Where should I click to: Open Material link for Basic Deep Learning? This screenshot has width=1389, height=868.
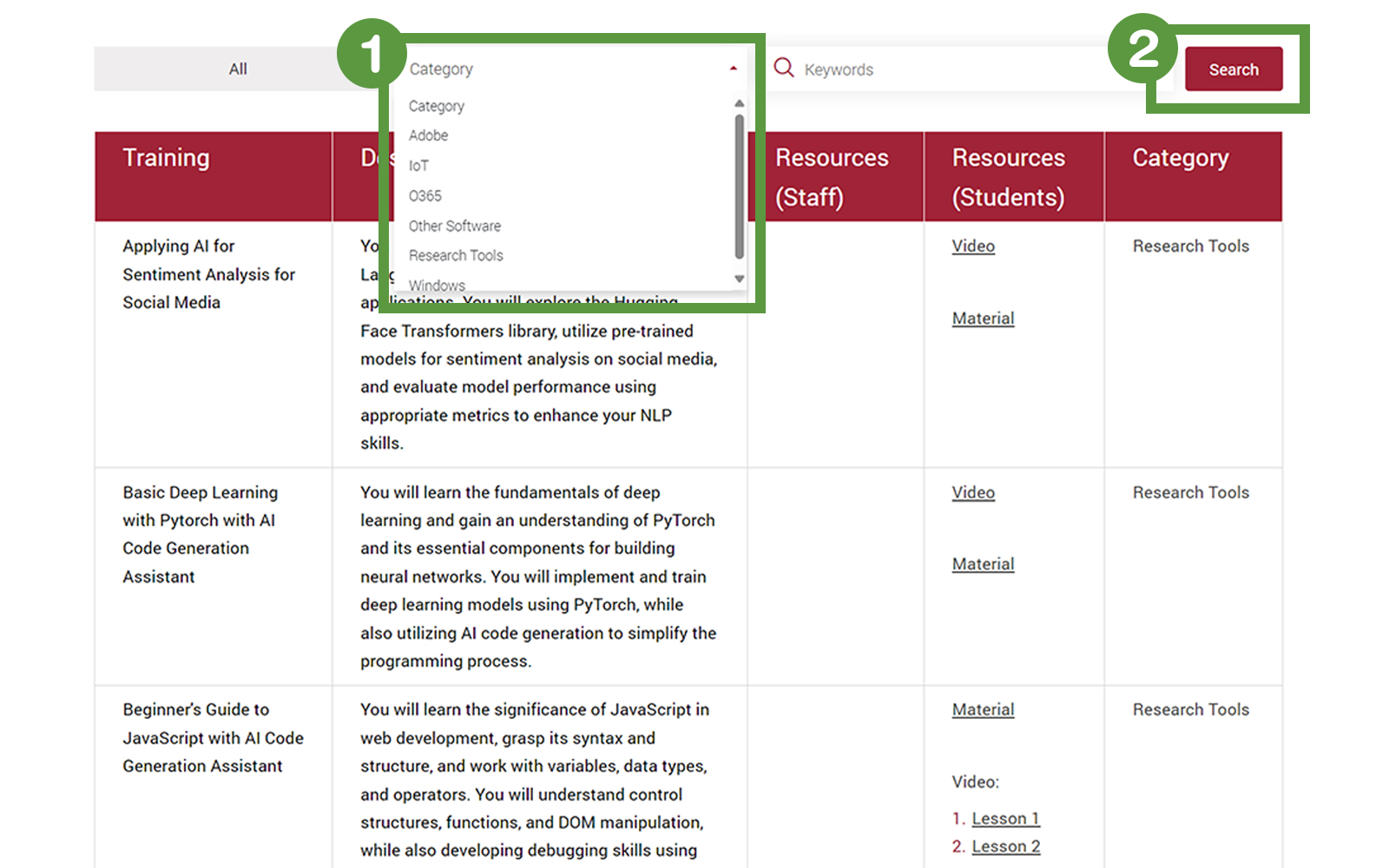[983, 564]
